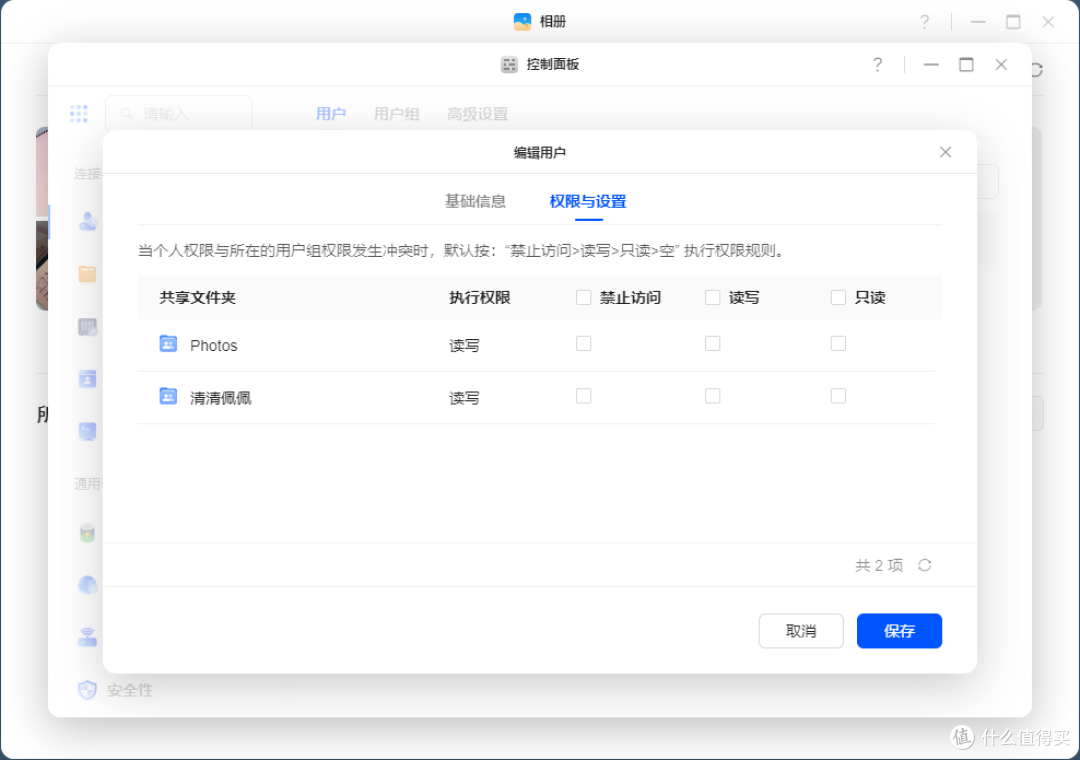The height and width of the screenshot is (760, 1080).
Task: Tick the 禁止访问 header checkbox
Action: (x=583, y=297)
